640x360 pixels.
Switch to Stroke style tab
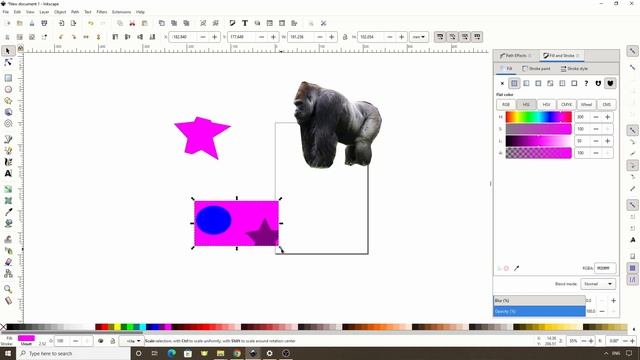(x=574, y=69)
